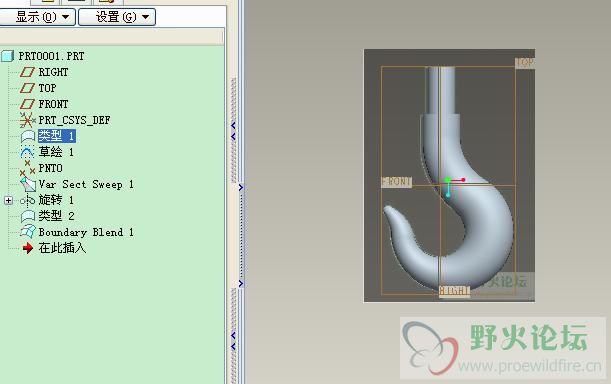611x384 pixels.
Task: Click the Var Sect Sweep 1 icon
Action: (28, 184)
